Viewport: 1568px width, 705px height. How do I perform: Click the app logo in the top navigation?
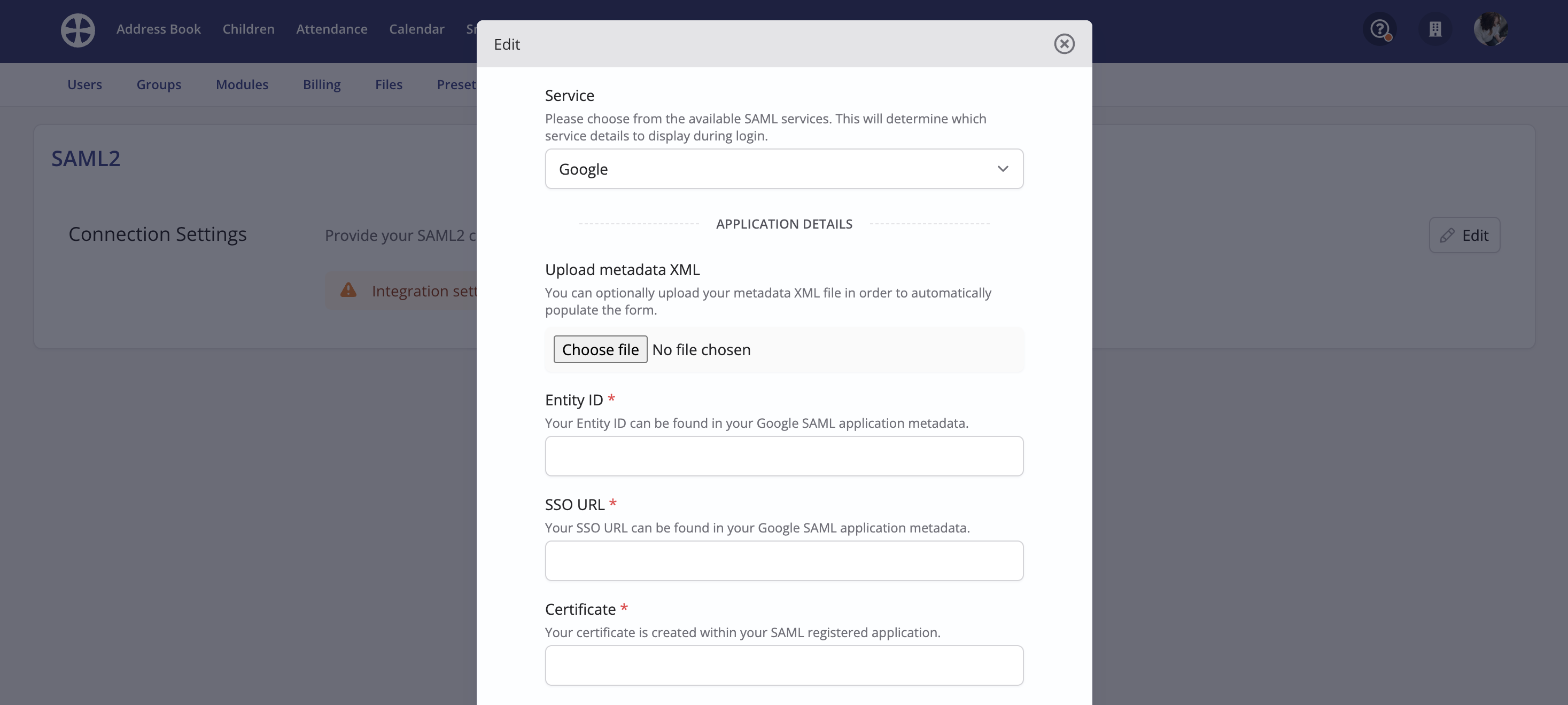click(78, 29)
